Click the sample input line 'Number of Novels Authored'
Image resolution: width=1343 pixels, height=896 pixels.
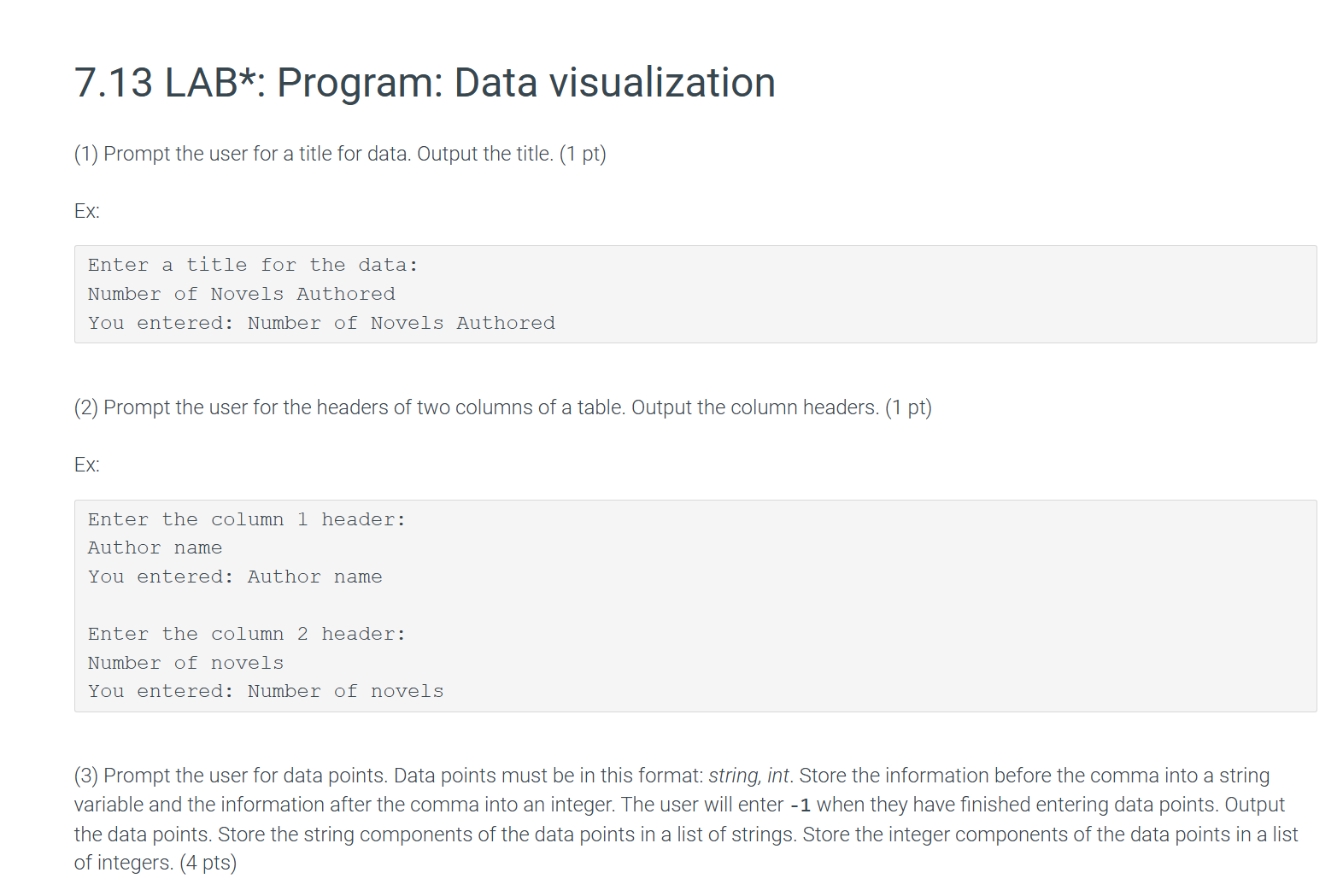(242, 294)
